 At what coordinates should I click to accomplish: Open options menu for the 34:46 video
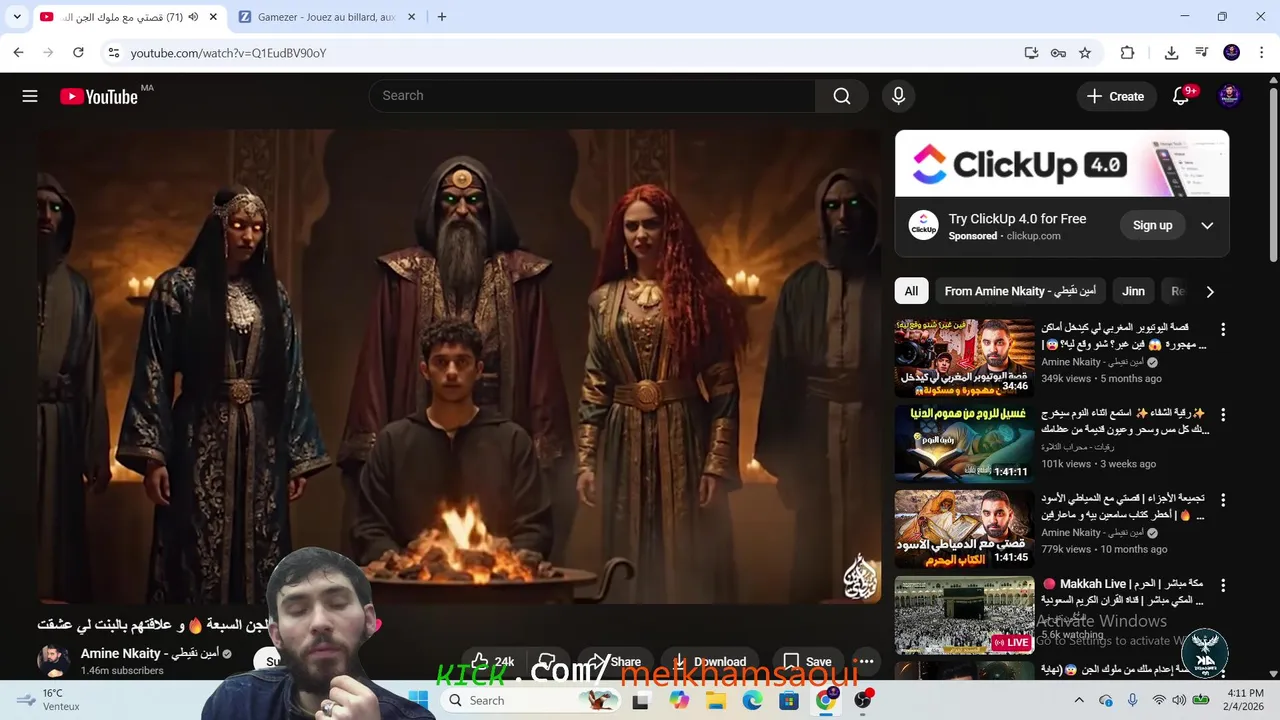point(1222,329)
